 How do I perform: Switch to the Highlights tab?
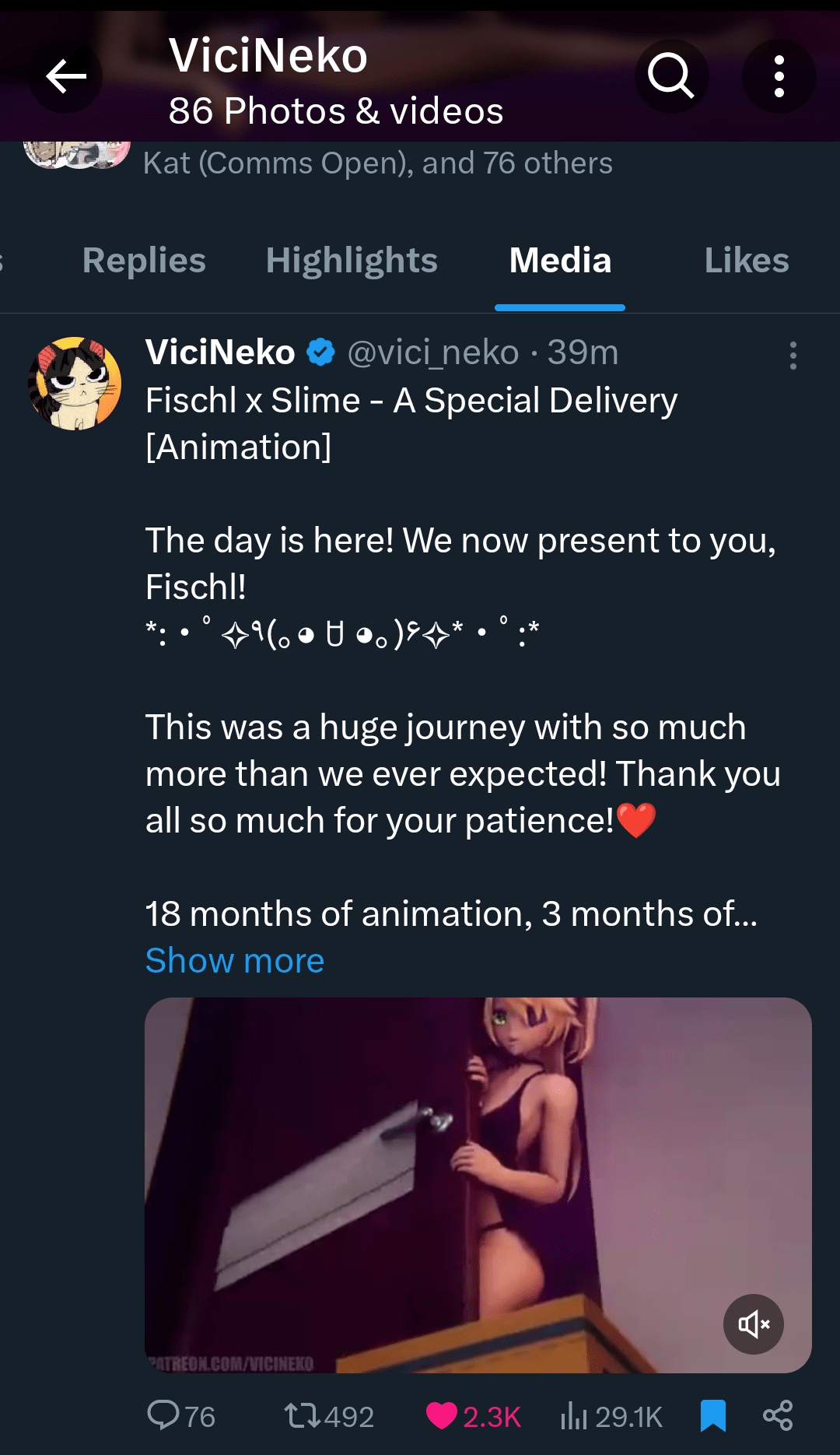point(352,261)
